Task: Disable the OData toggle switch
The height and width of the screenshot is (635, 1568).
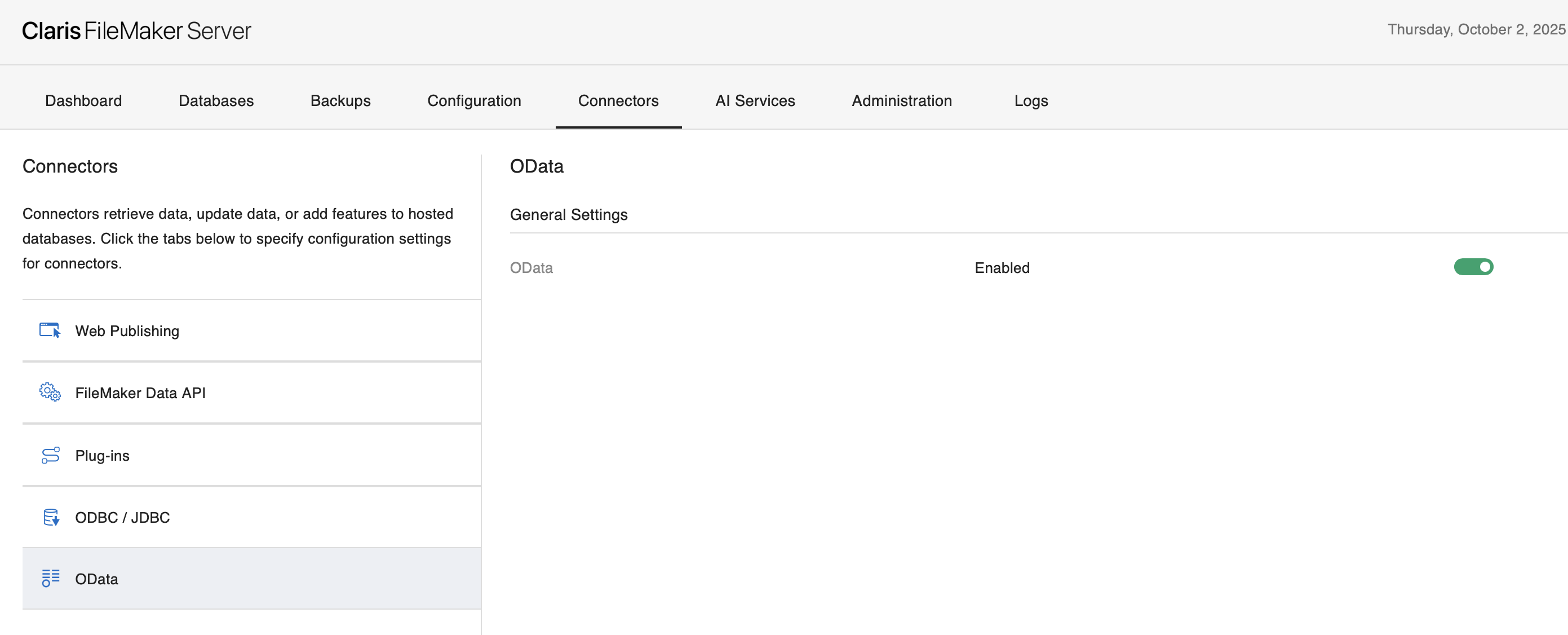Action: pyautogui.click(x=1473, y=267)
